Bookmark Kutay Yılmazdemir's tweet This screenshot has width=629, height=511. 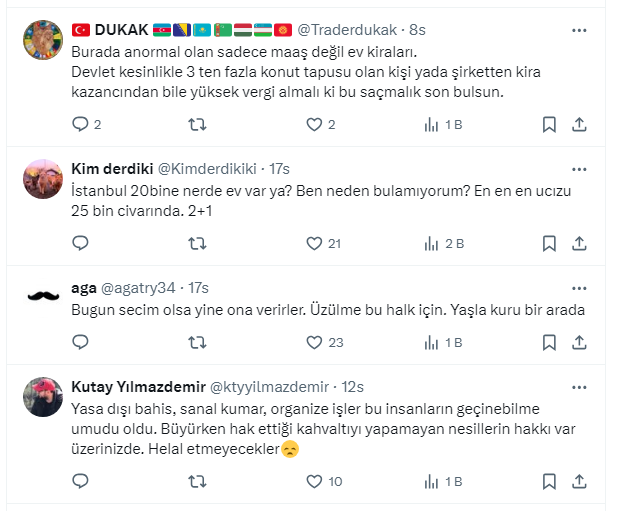(549, 481)
